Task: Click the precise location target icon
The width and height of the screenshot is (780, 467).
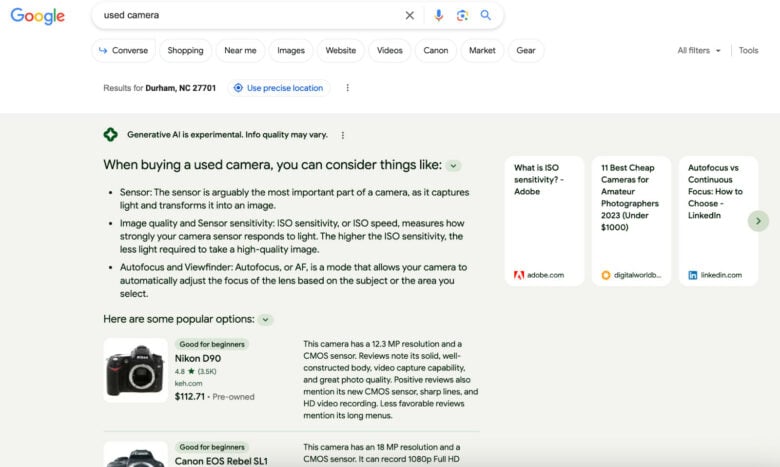Action: [x=238, y=88]
